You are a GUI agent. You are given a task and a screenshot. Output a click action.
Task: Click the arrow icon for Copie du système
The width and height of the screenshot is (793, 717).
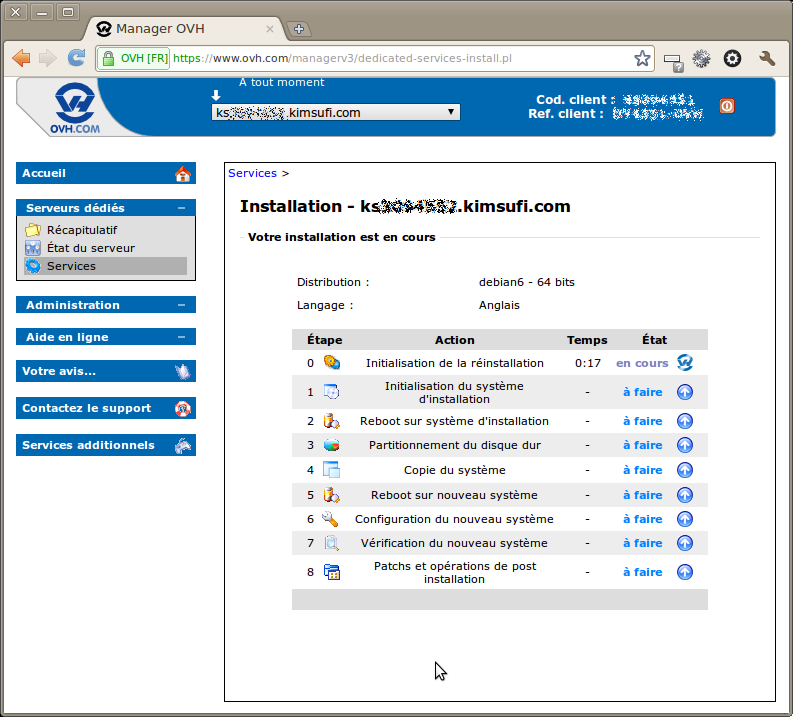click(685, 470)
